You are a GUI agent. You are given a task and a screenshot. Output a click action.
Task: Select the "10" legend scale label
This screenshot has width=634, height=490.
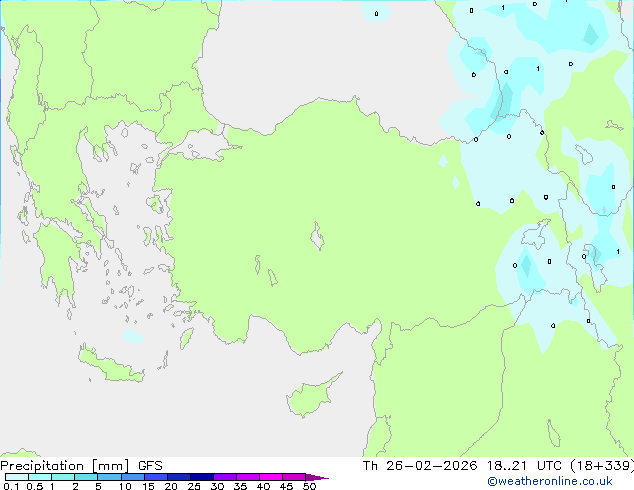125,486
